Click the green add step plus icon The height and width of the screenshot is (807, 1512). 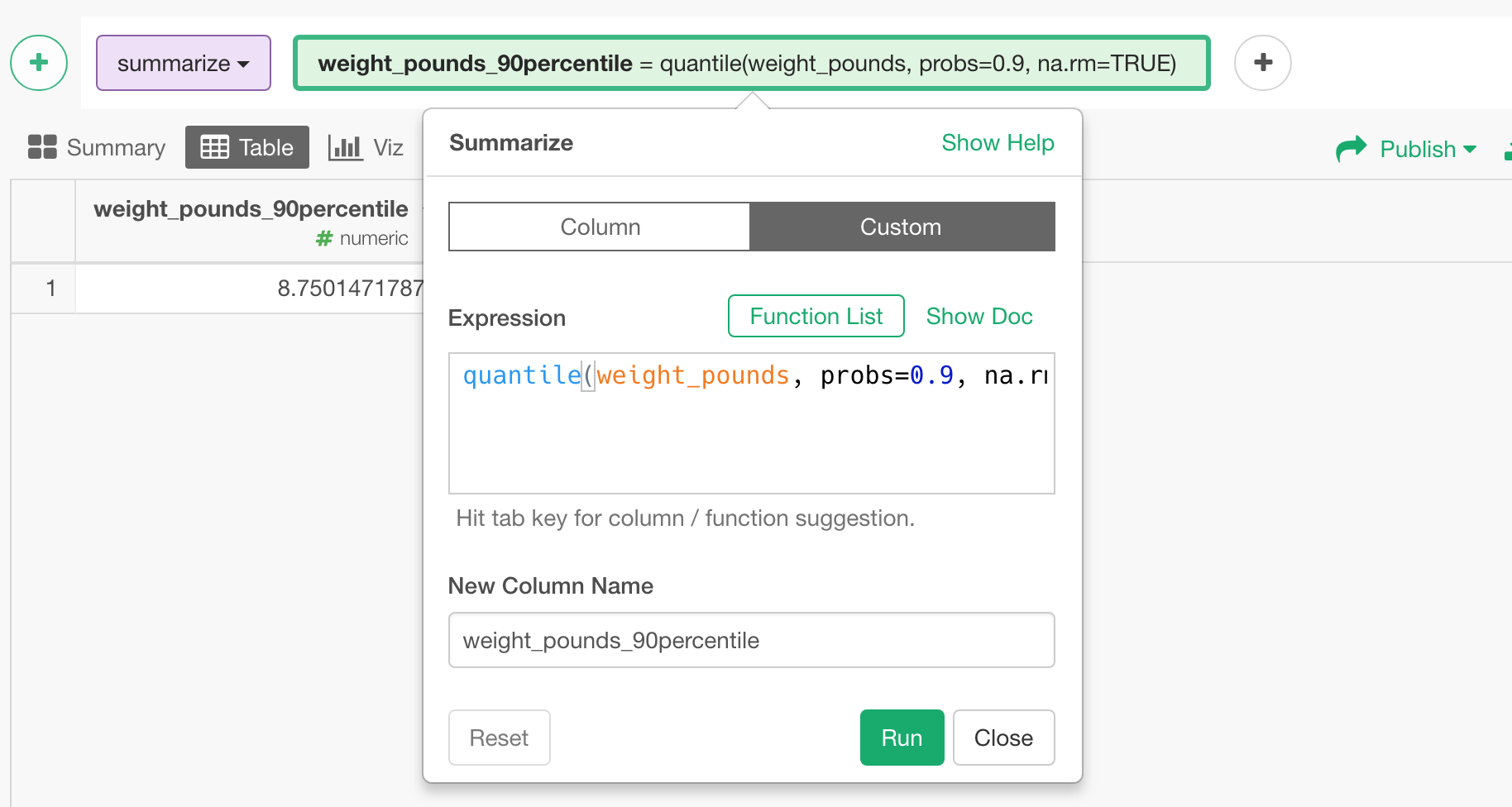coord(39,63)
